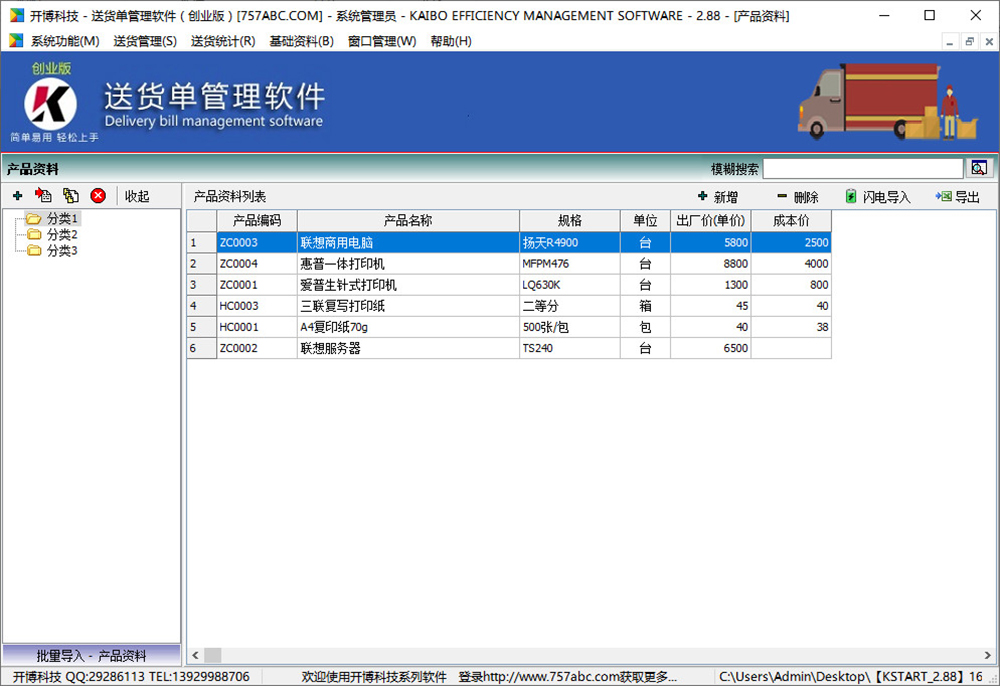The image size is (1000, 686).
Task: Click the inner window restore button
Action: (969, 41)
